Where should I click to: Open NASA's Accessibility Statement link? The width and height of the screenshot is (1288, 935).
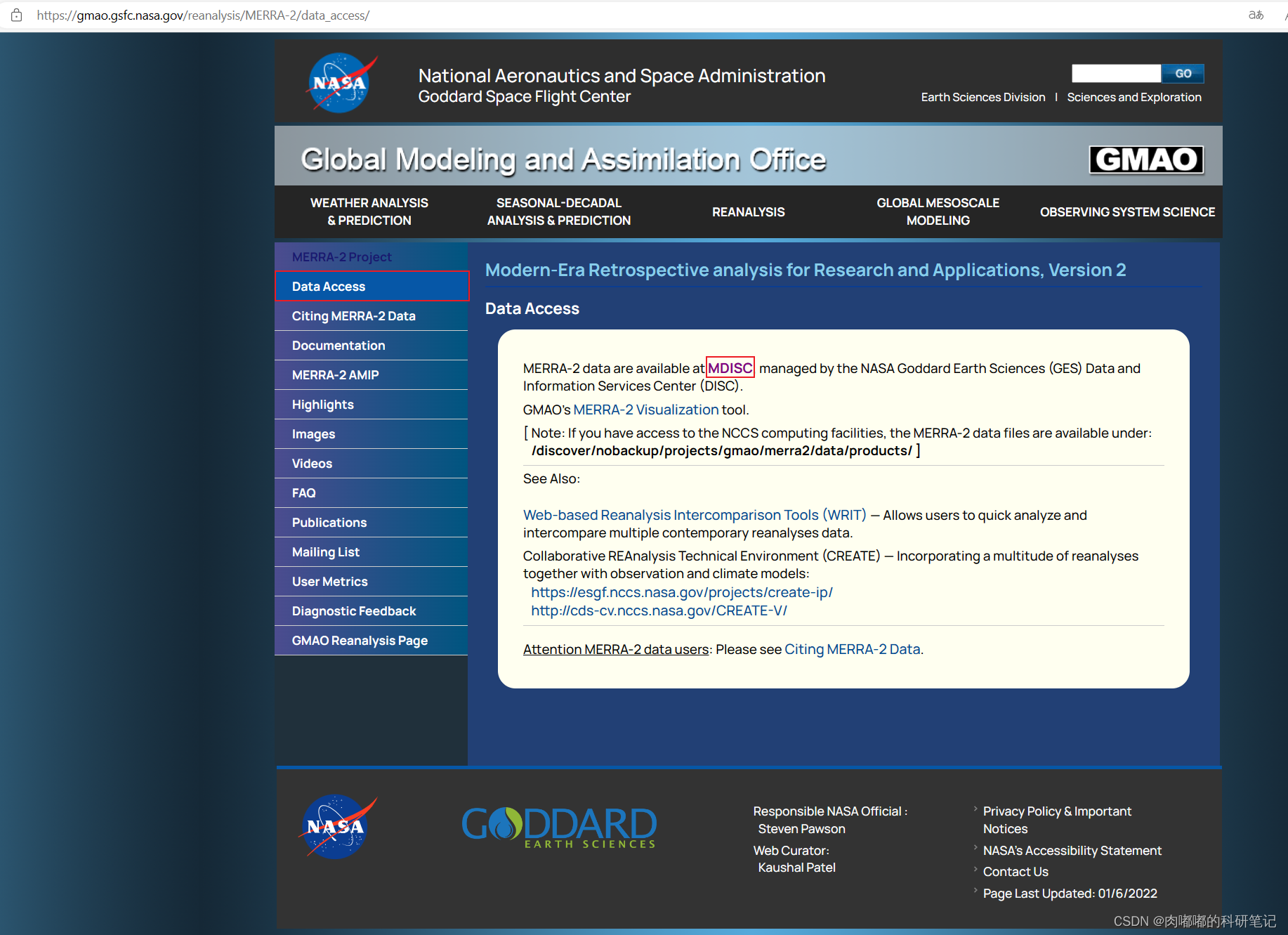pos(1072,851)
